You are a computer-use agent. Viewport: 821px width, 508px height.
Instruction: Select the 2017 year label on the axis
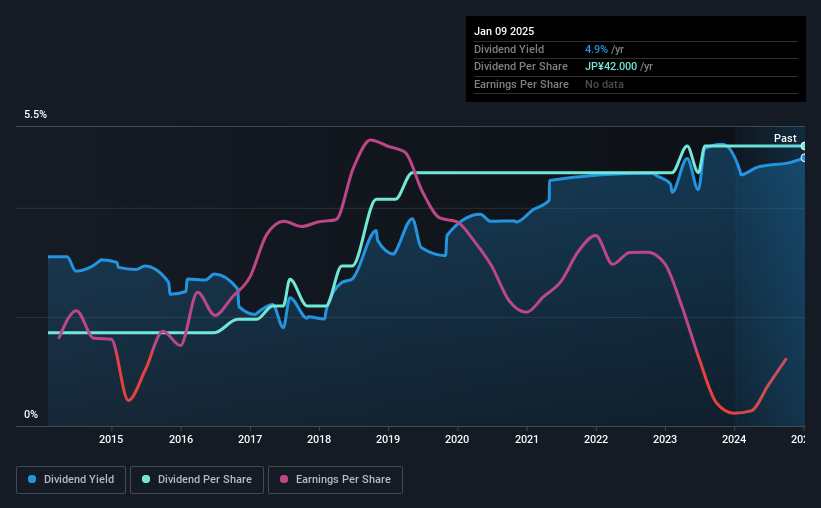[x=250, y=439]
